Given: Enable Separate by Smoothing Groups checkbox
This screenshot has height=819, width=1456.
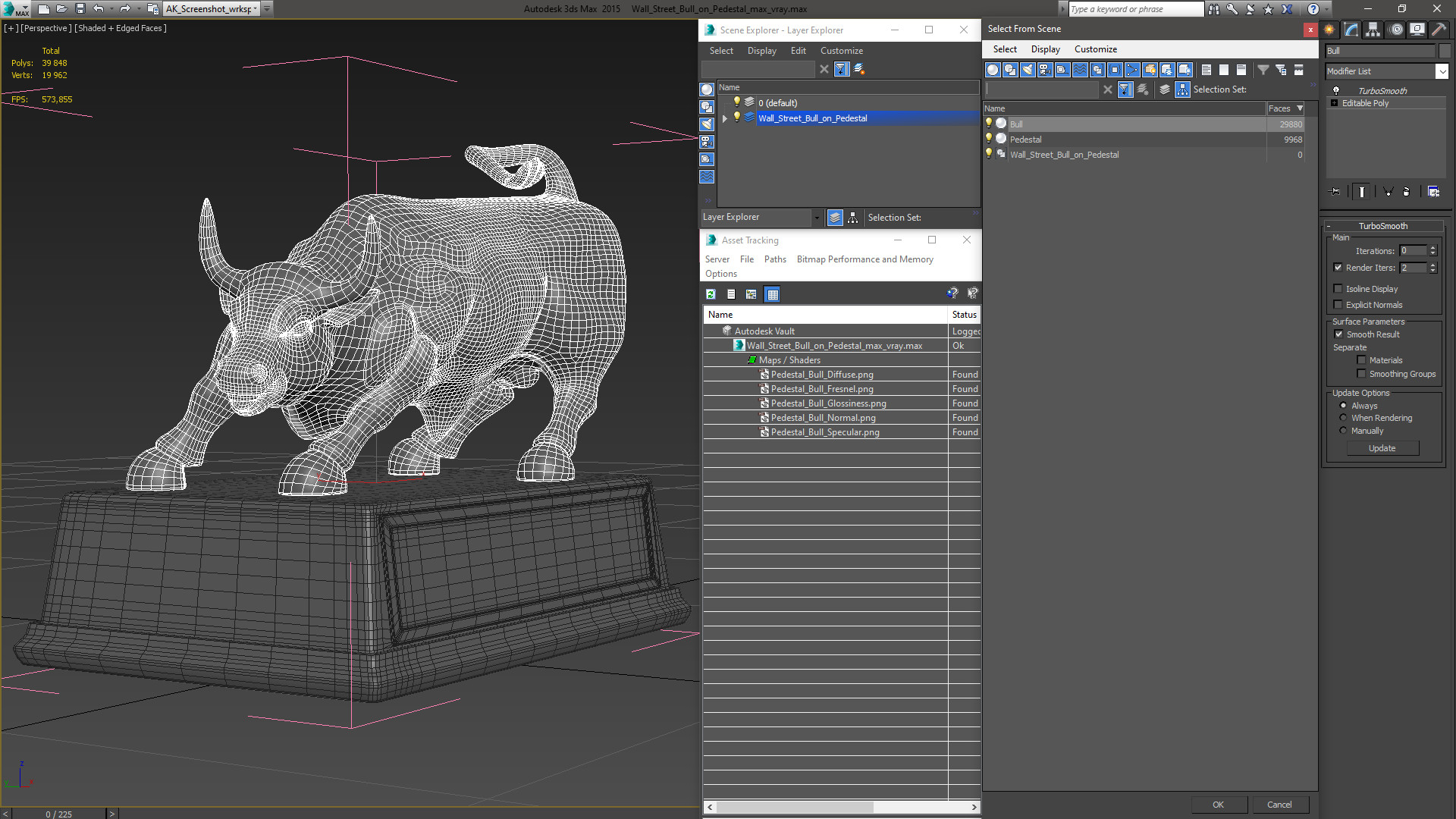Looking at the screenshot, I should click(1361, 374).
